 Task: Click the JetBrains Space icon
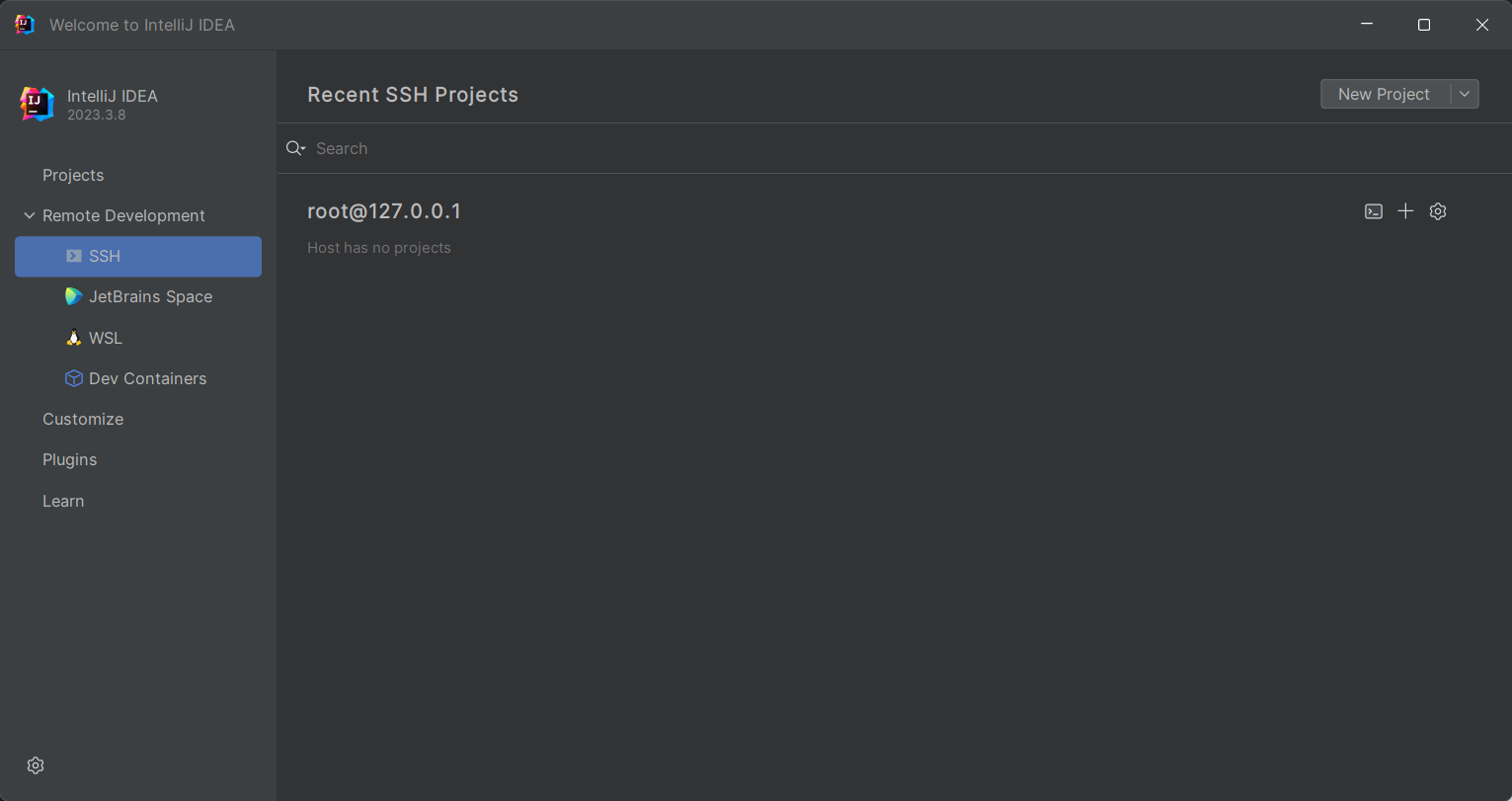(73, 296)
